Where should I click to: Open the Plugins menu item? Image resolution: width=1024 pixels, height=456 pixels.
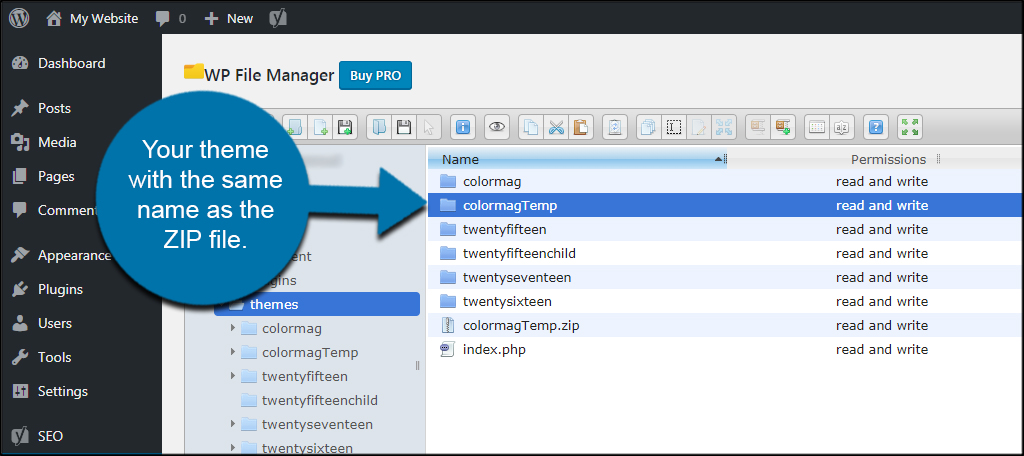coord(60,289)
